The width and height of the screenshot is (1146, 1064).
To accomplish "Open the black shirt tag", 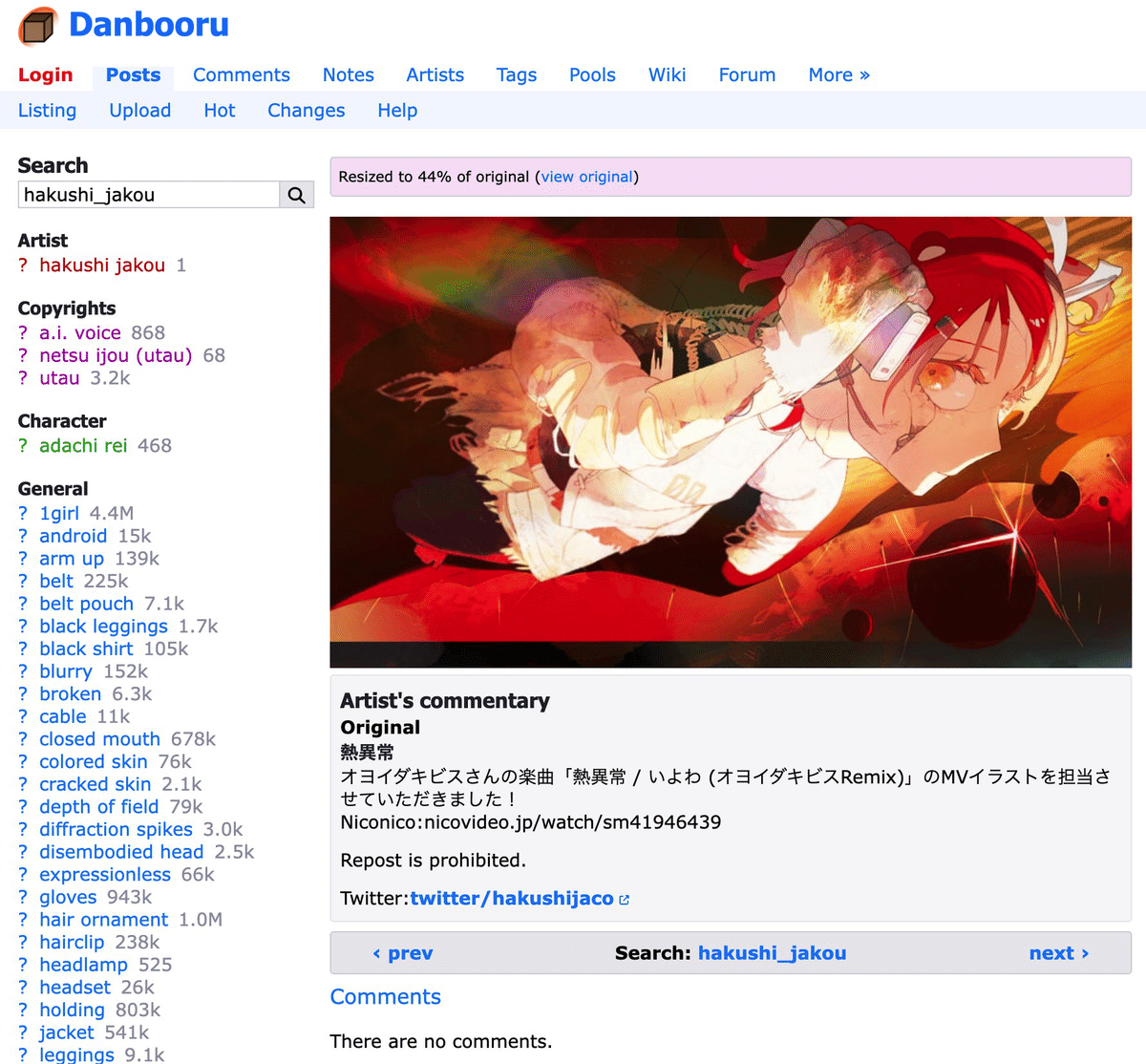I will click(x=86, y=649).
